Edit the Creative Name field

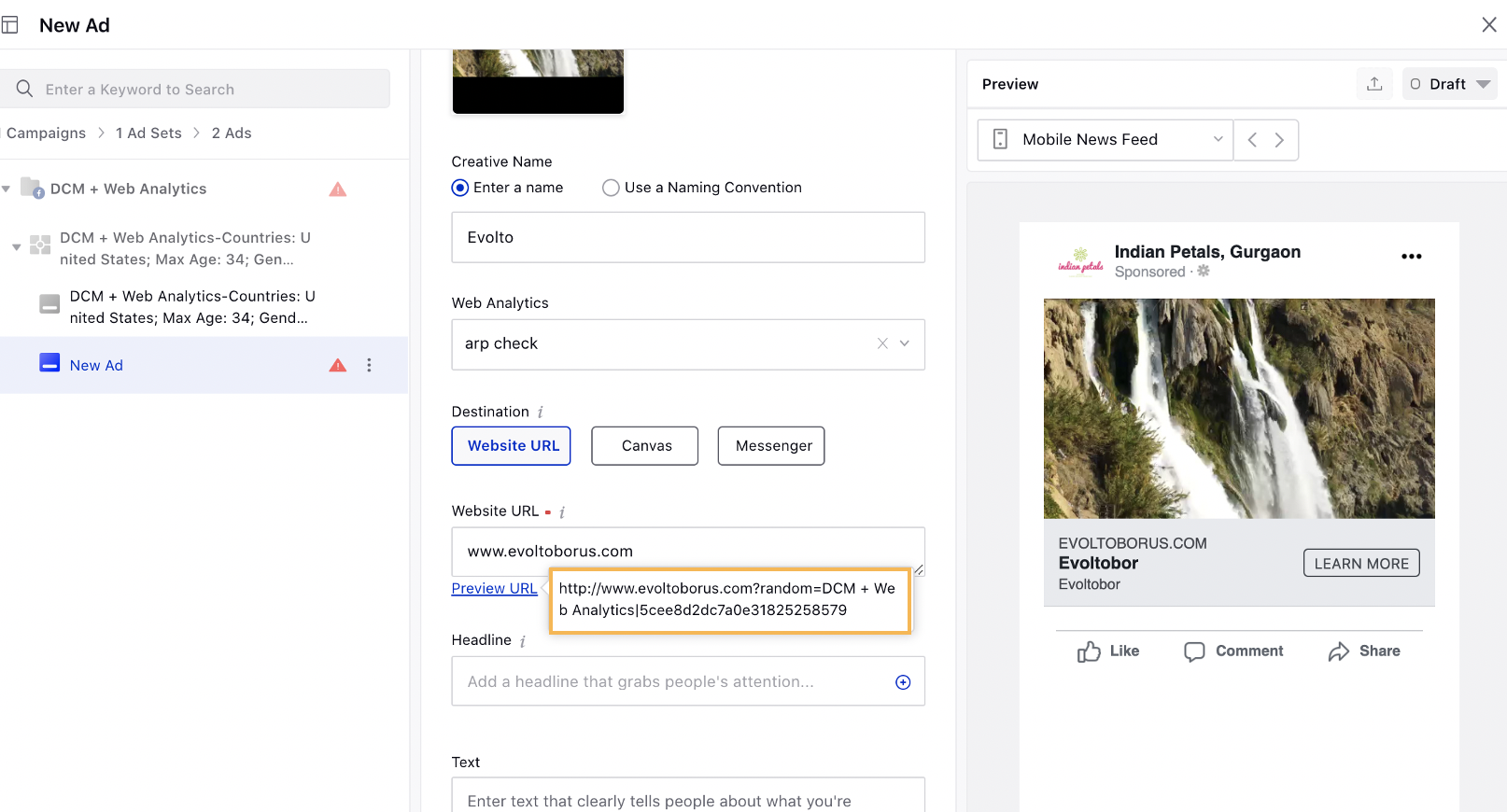tap(688, 237)
